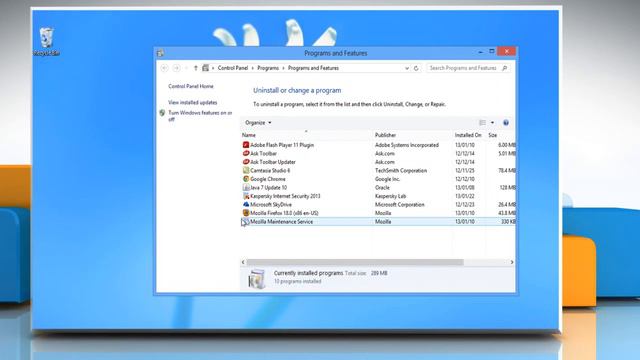Expand arrow after Control Panel breadcrumb
This screenshot has width=640, height=360.
click(253, 68)
